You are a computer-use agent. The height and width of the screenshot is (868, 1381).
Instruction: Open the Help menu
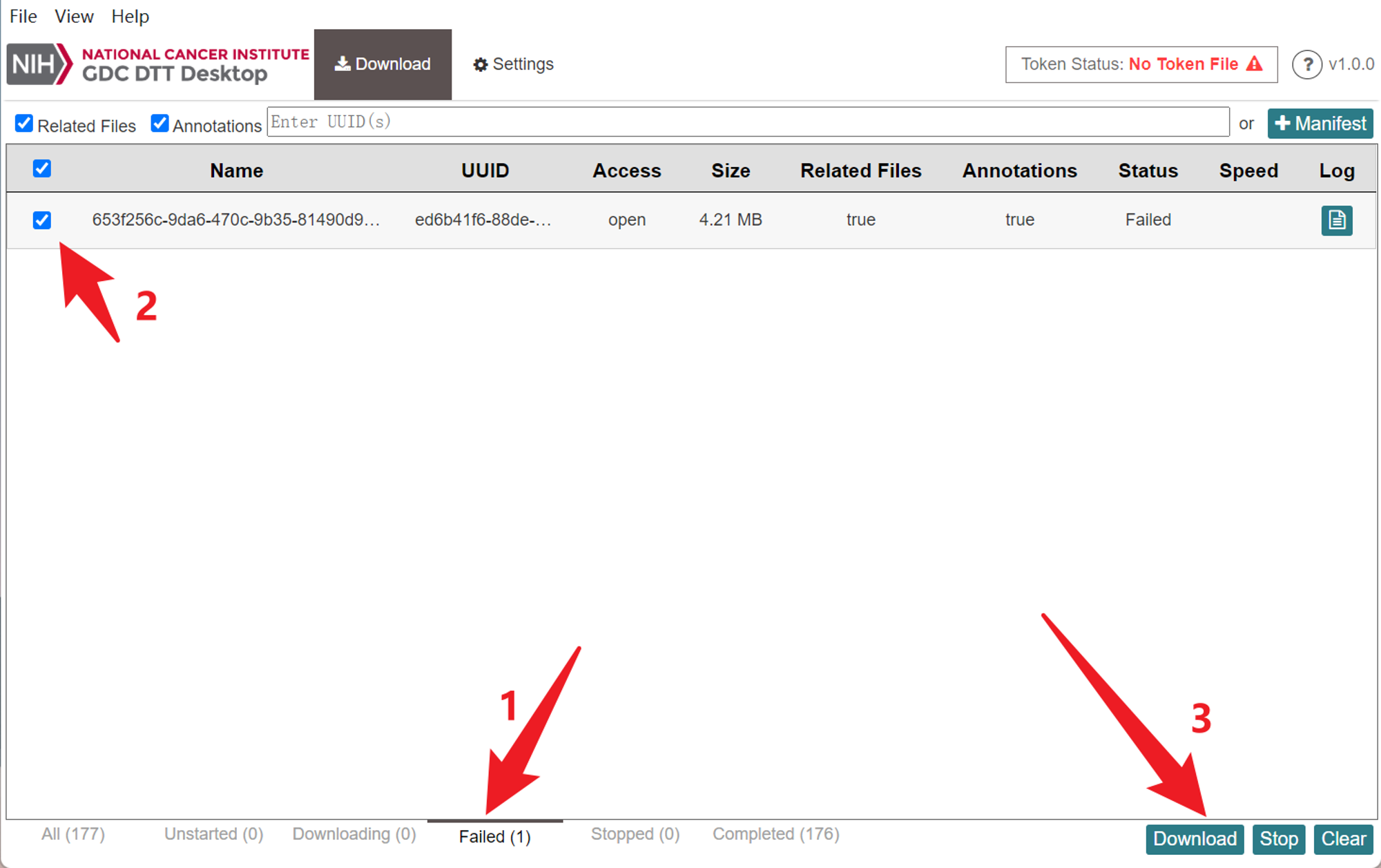pos(131,16)
